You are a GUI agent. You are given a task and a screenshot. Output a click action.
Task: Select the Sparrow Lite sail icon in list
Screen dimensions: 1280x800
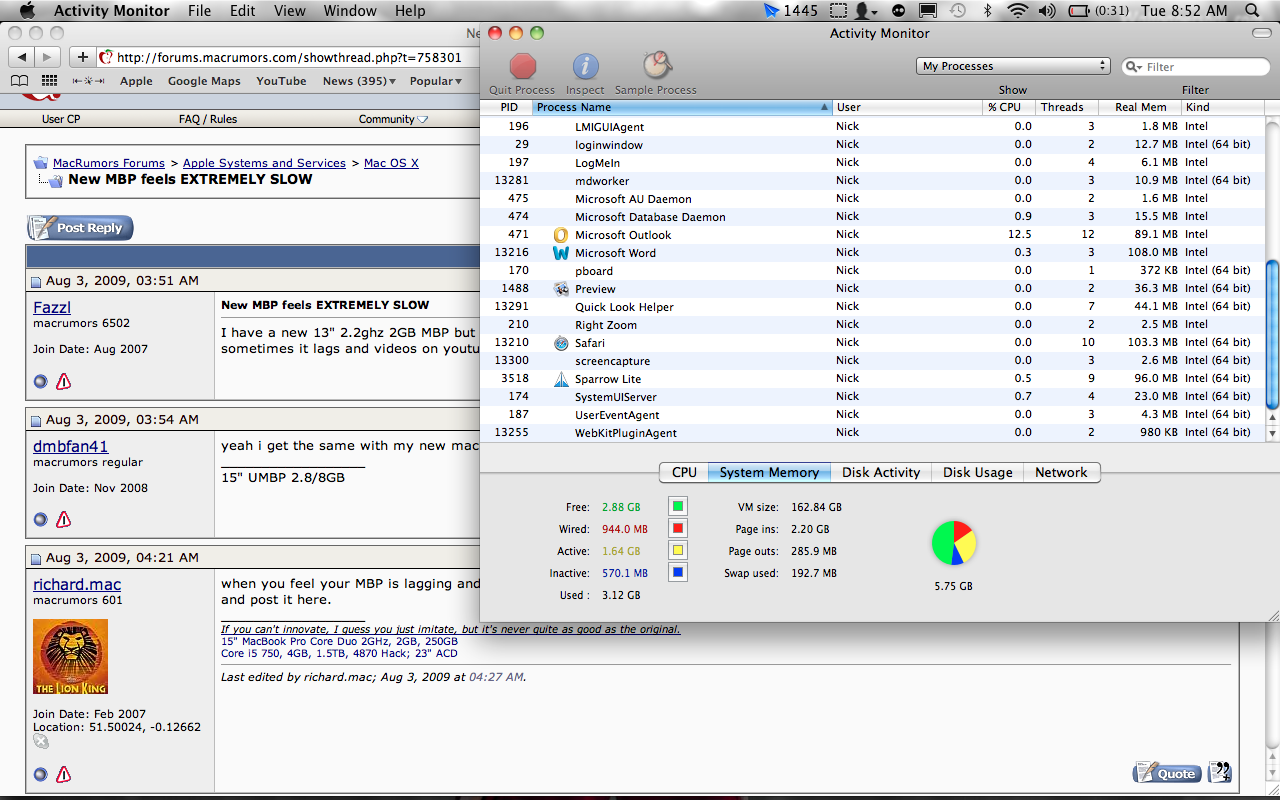[561, 379]
